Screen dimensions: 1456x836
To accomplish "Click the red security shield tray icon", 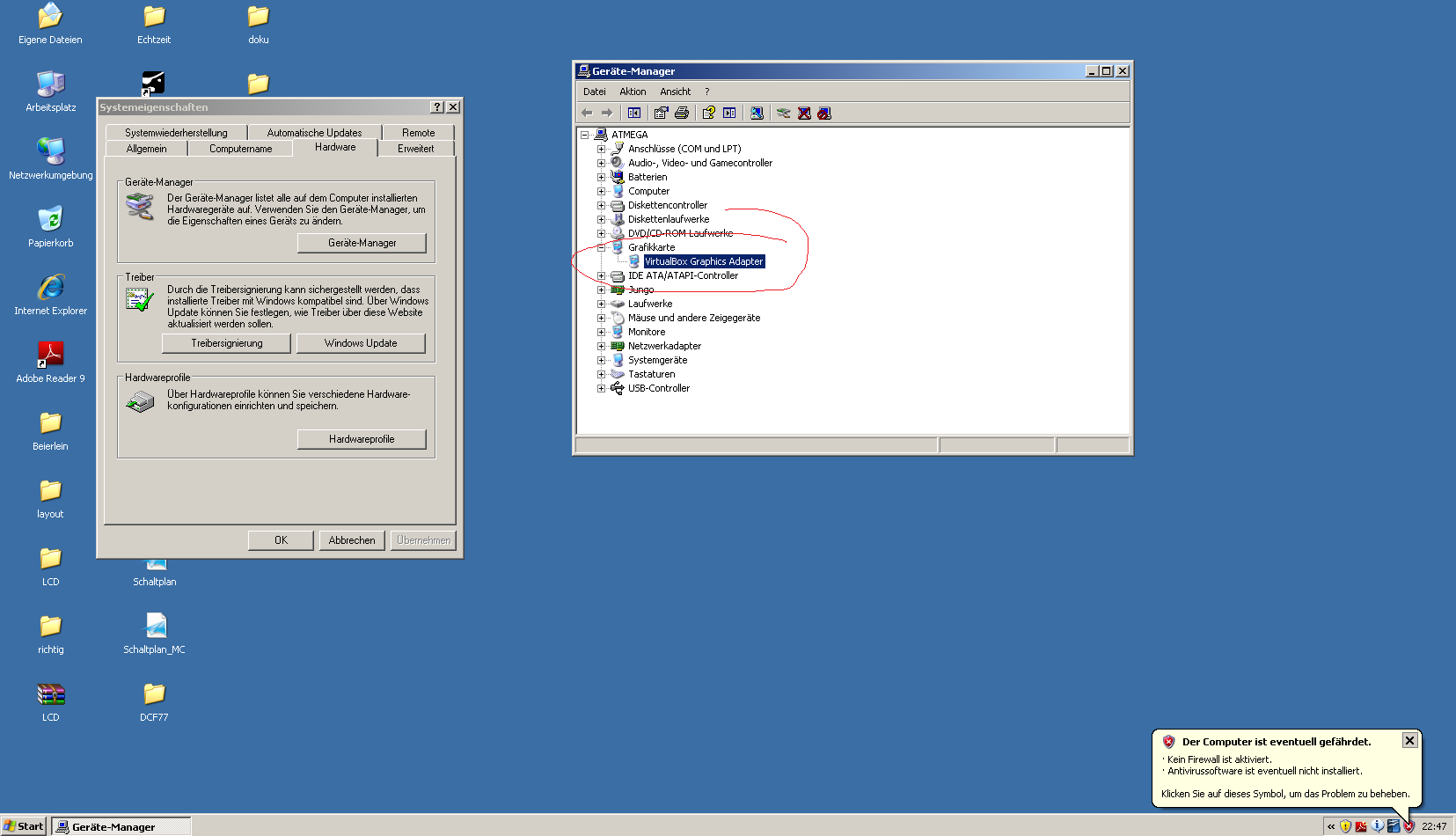I will [x=1408, y=826].
